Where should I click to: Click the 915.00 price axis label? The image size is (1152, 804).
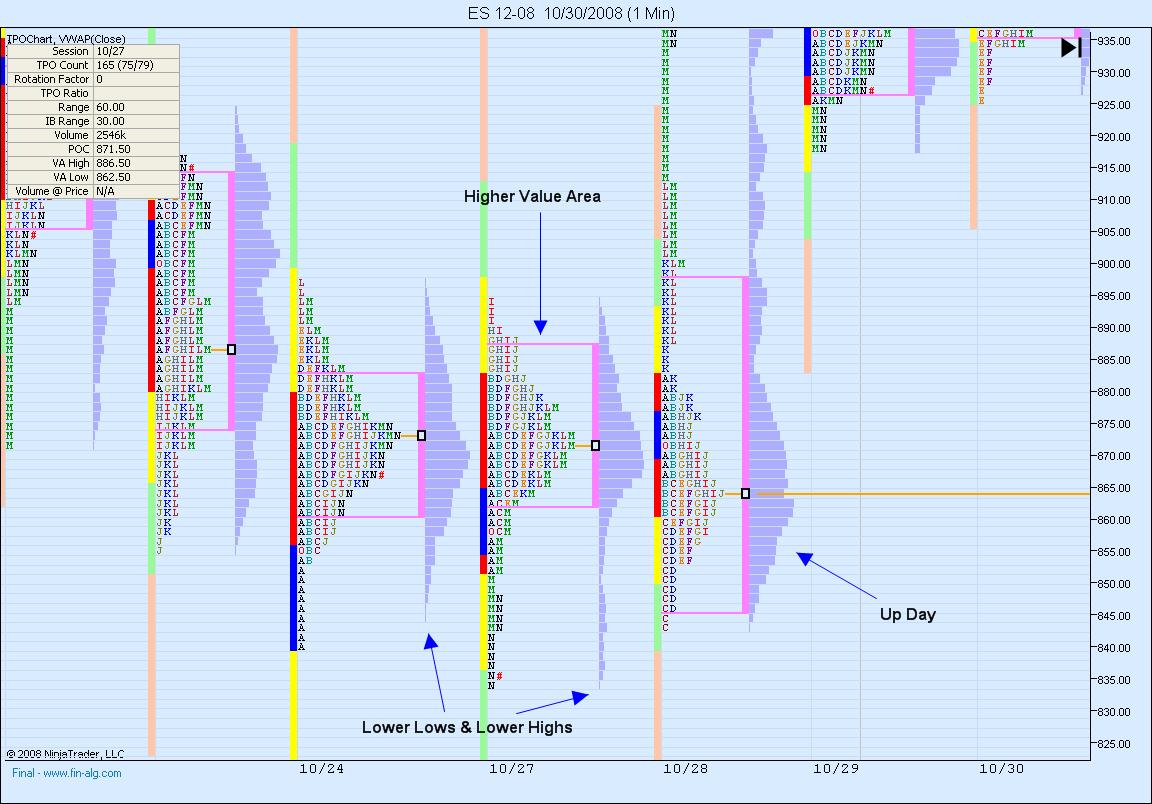tap(1114, 168)
